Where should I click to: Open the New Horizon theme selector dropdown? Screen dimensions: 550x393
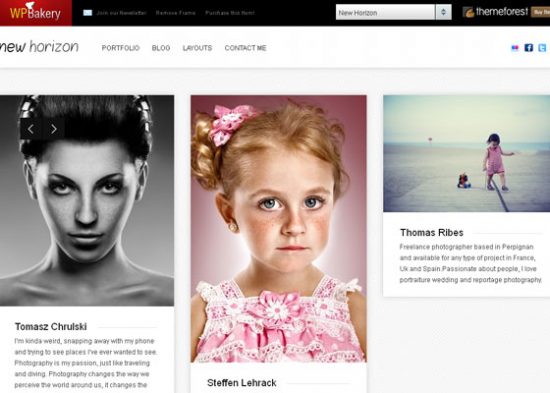click(394, 12)
